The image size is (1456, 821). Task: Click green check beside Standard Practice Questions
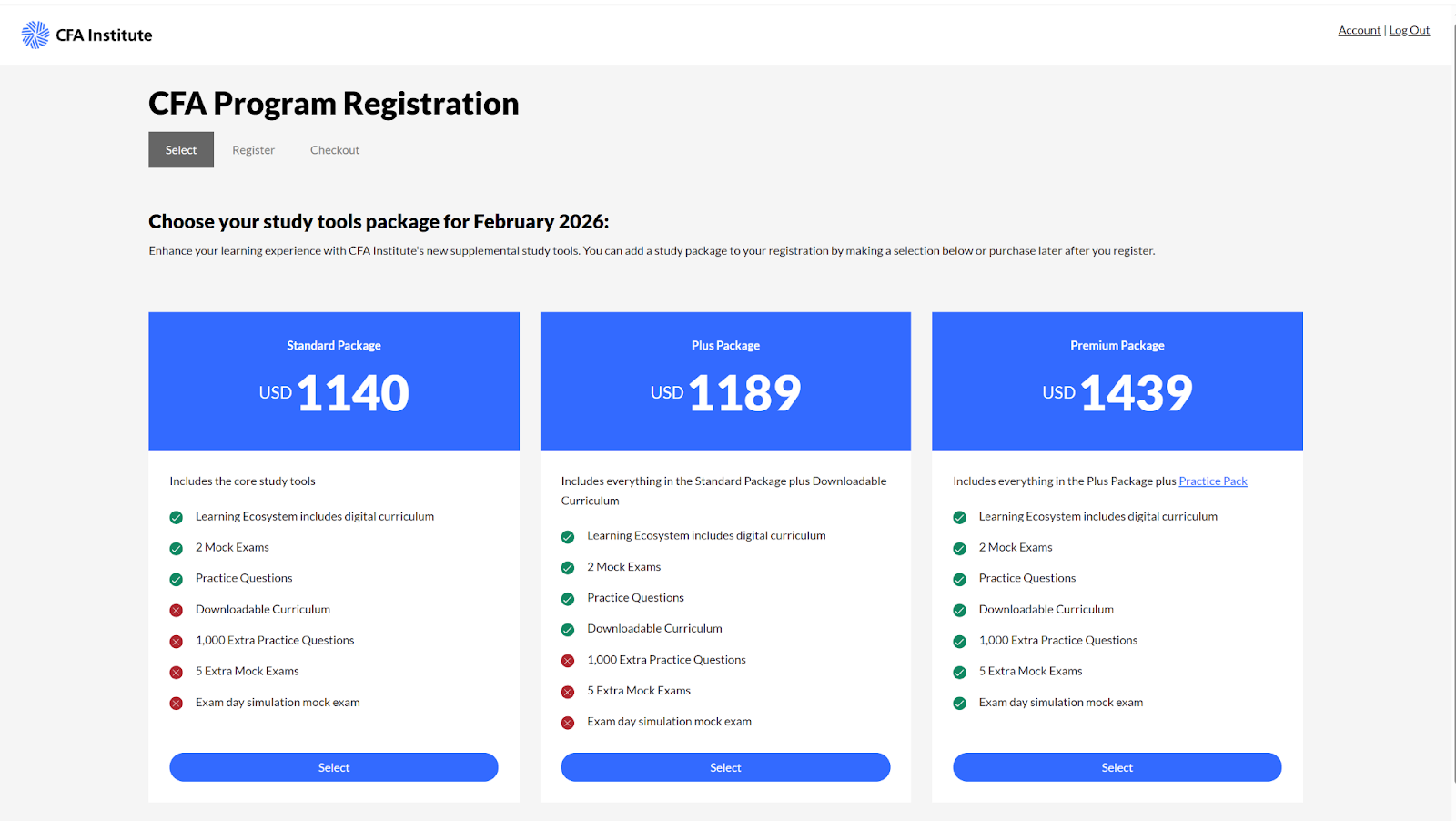(x=177, y=580)
